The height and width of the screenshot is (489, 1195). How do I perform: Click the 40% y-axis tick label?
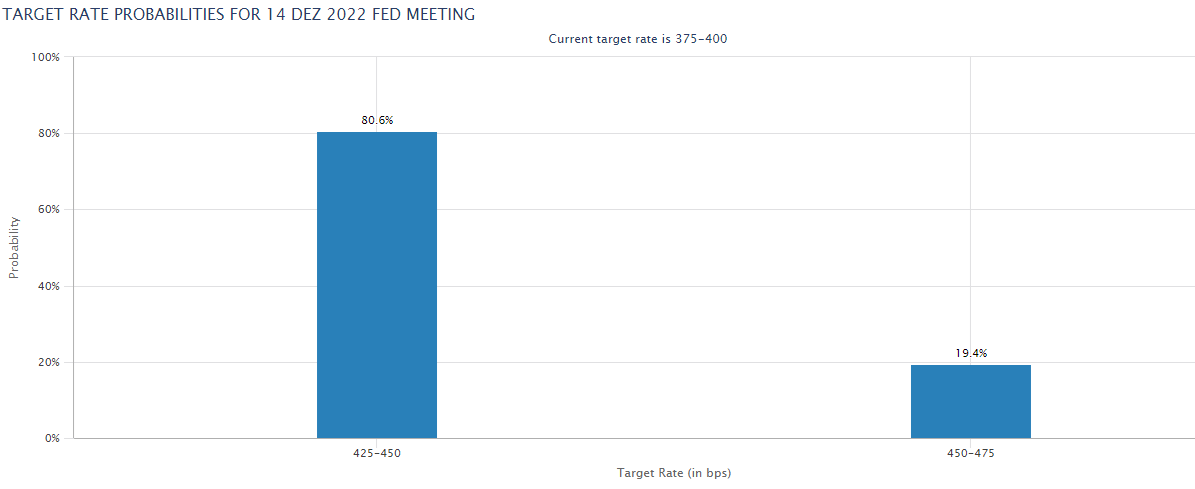click(49, 286)
